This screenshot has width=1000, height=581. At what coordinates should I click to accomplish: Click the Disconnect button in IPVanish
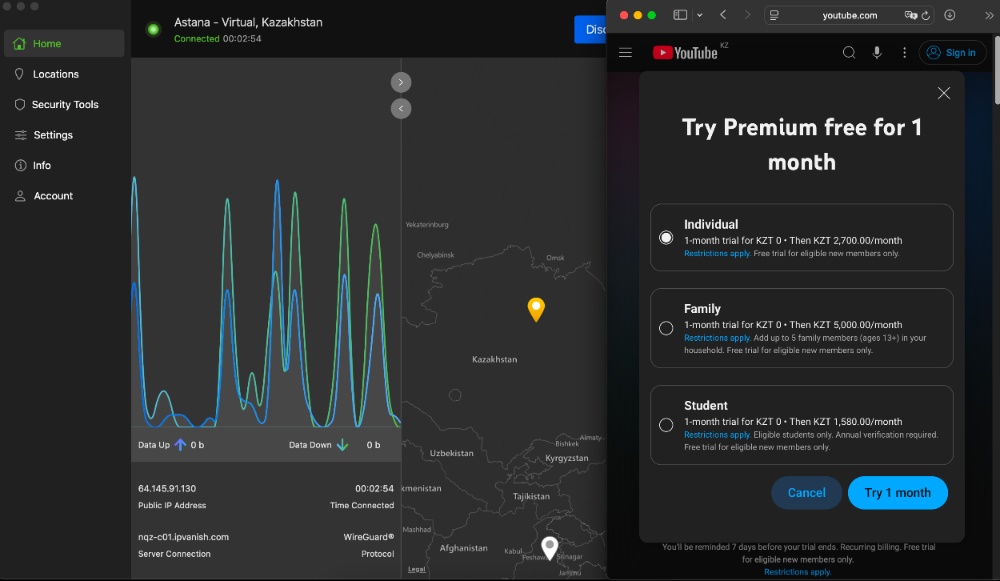coord(591,29)
